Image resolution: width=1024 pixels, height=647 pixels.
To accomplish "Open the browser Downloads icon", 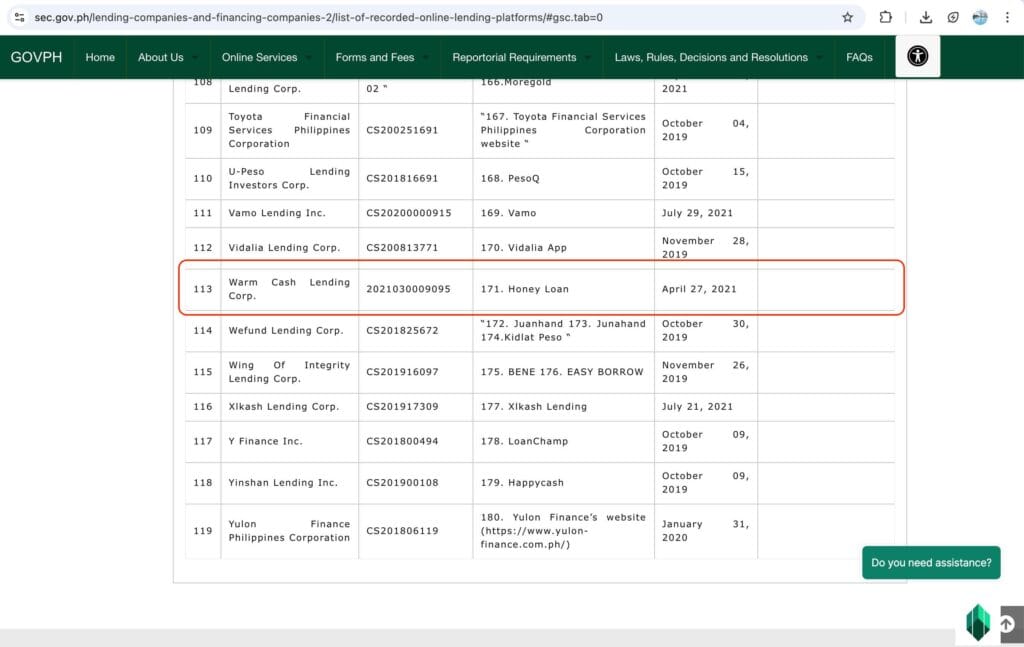I will tap(925, 17).
